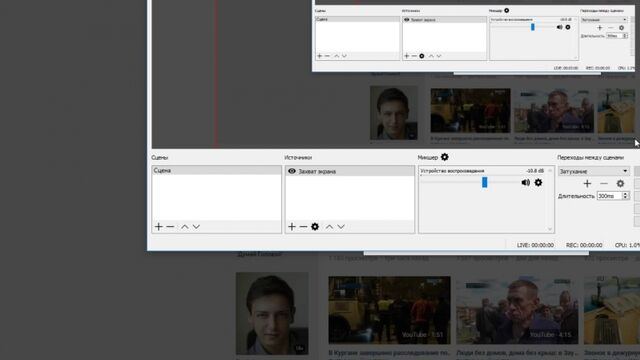Click the Сцены panel heading
The height and width of the screenshot is (360, 640).
click(x=160, y=158)
